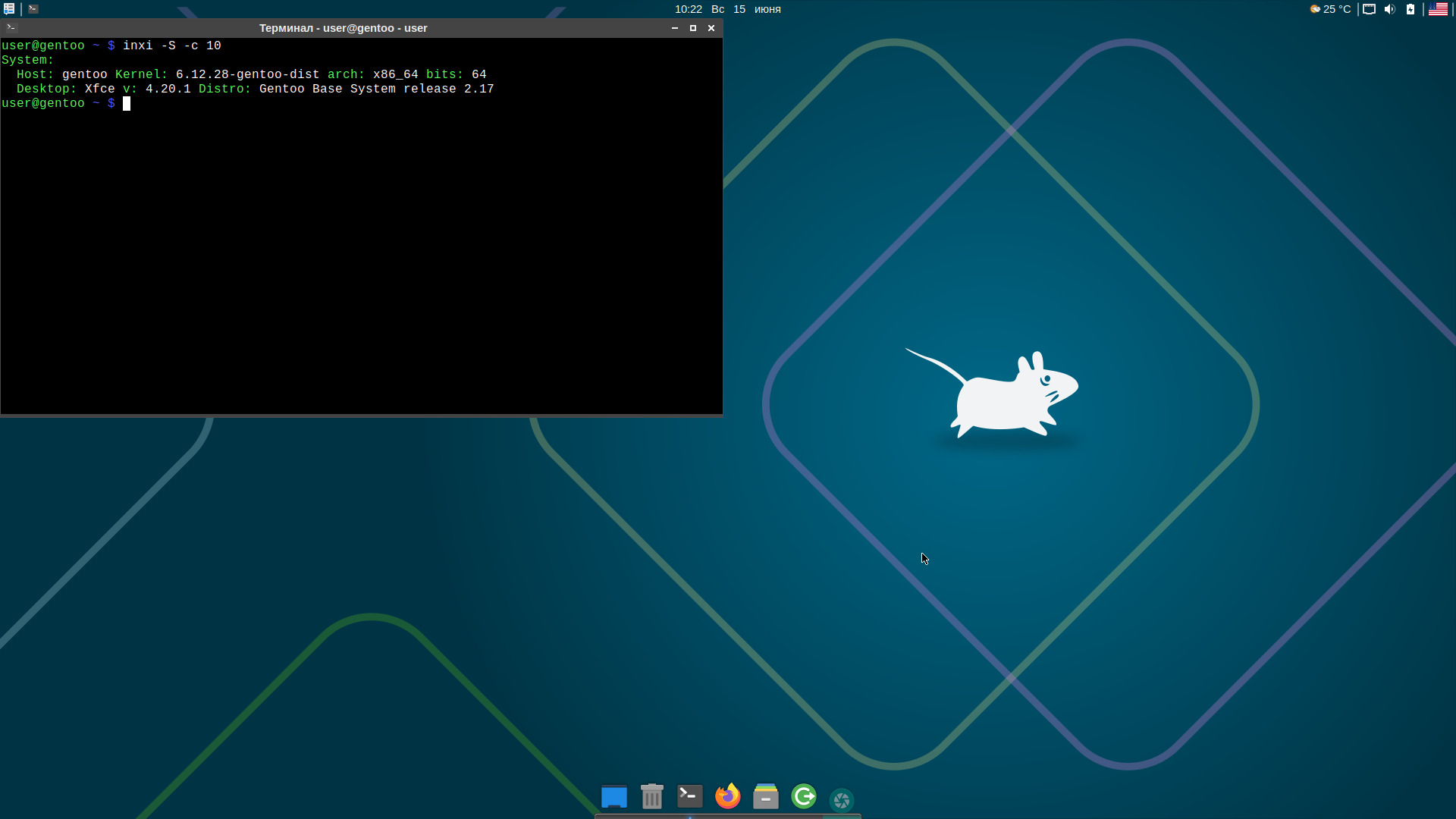Open the volume speaker indicator
Screen dimensions: 1456x819
coord(1389,9)
